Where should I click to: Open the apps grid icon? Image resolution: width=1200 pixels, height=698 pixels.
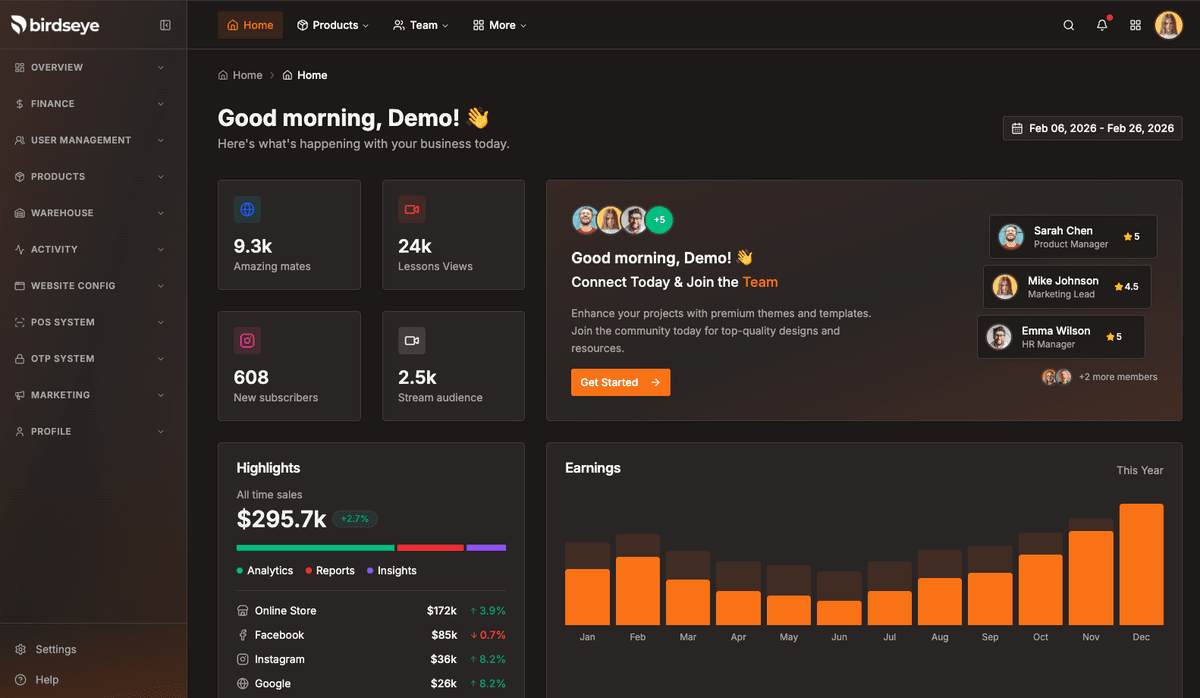pyautogui.click(x=1135, y=25)
